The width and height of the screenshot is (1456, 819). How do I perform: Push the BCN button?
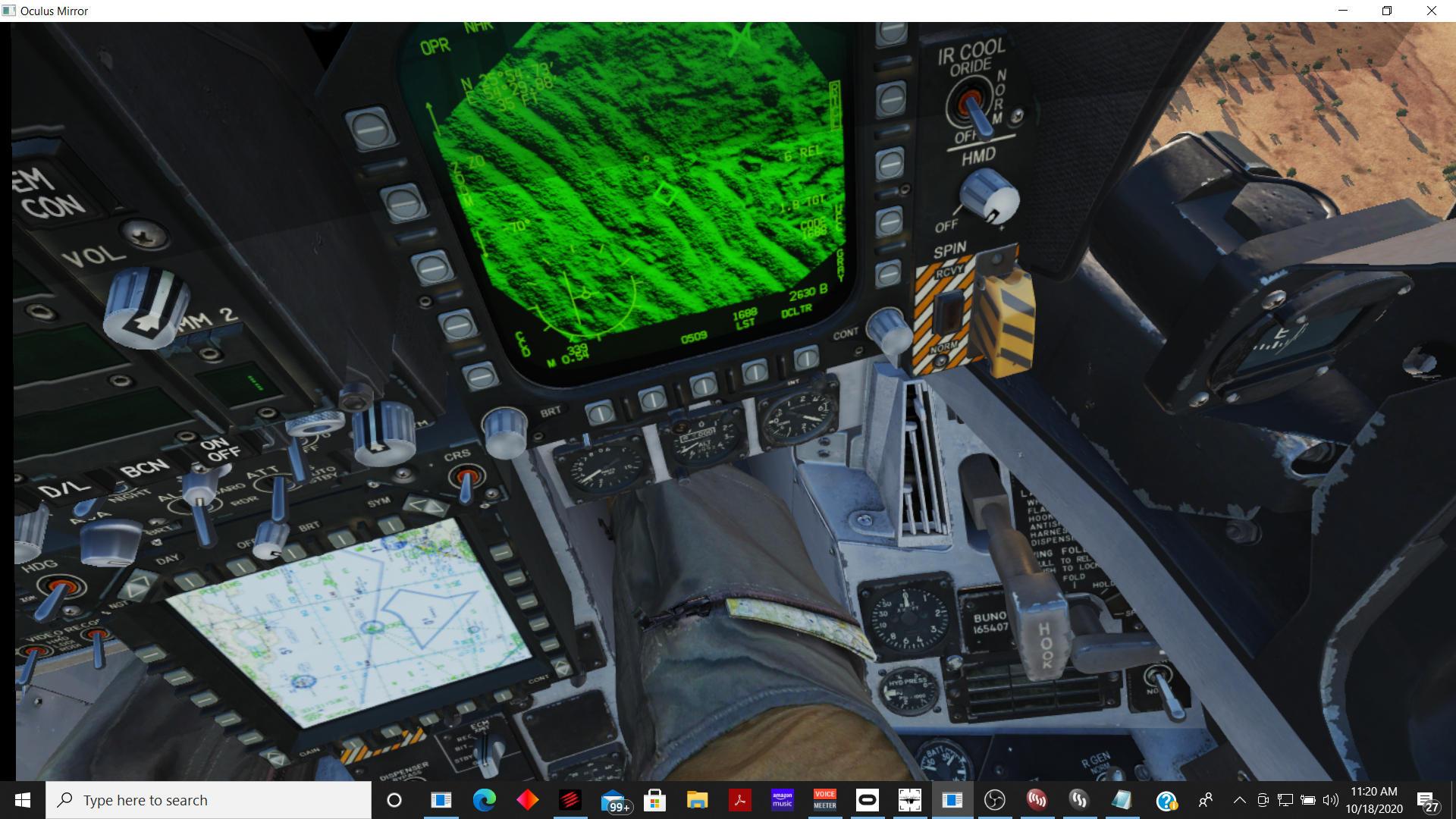tap(145, 467)
